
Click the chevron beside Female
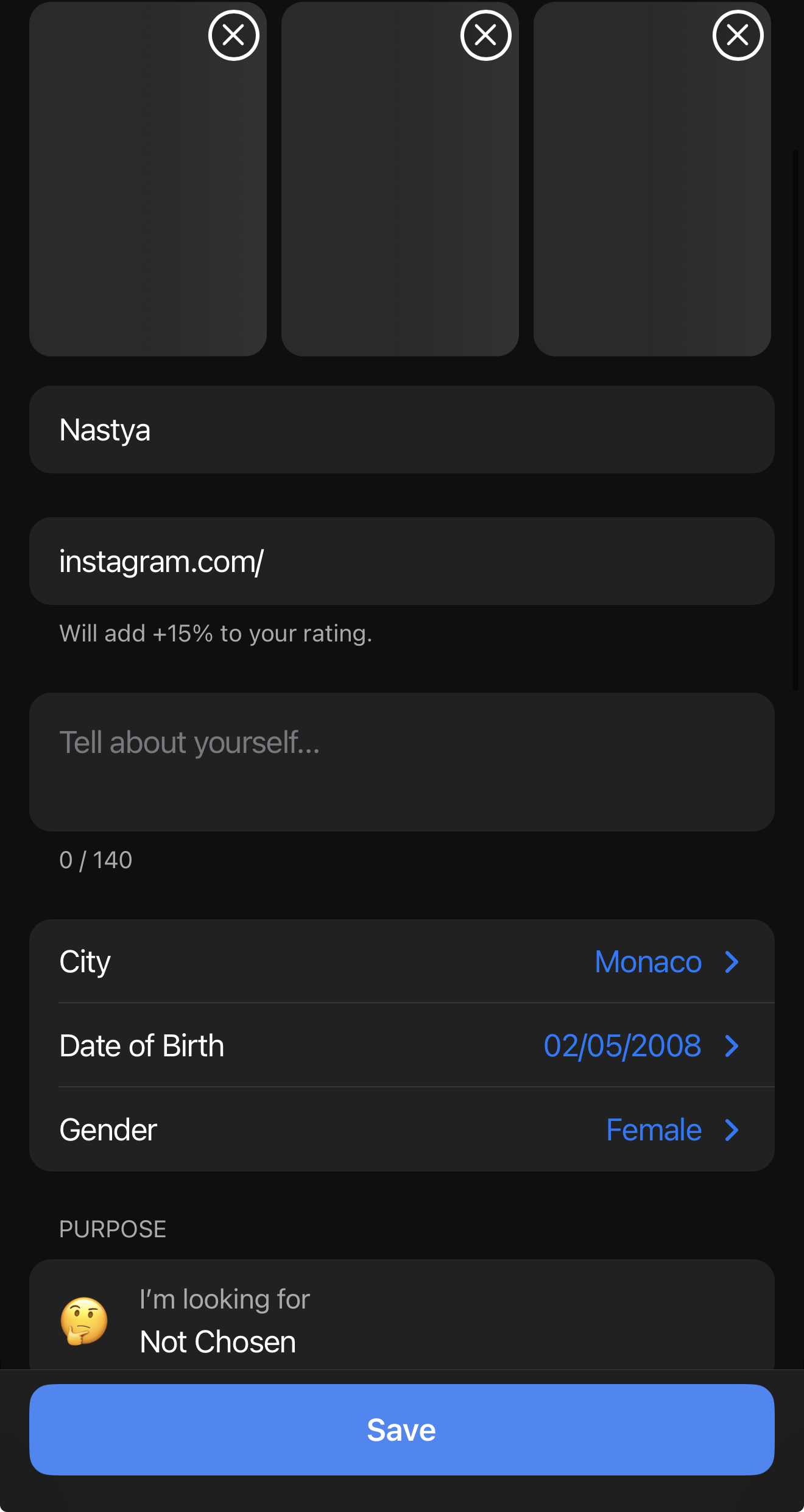(x=732, y=1129)
